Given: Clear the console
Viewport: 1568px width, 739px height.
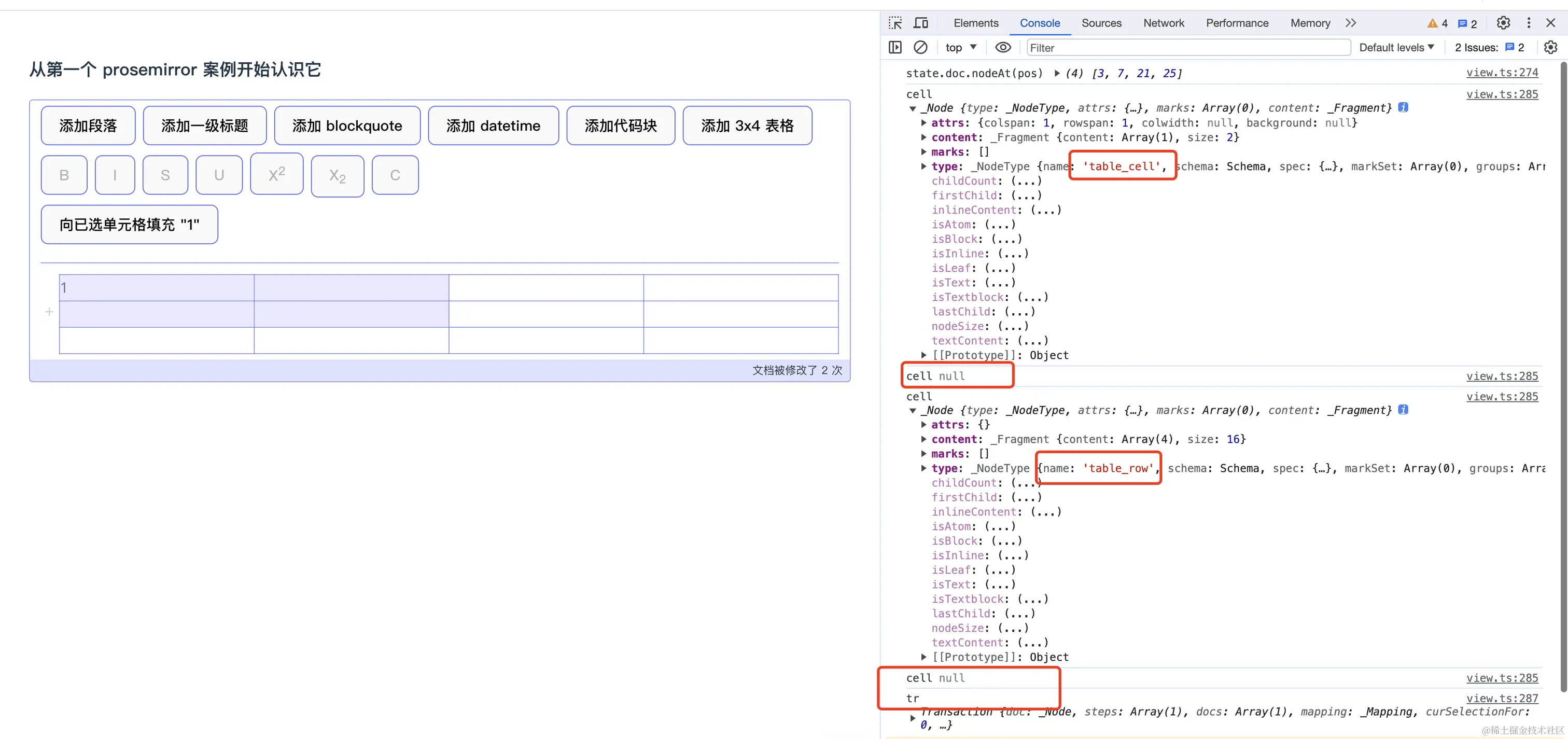Looking at the screenshot, I should point(920,48).
